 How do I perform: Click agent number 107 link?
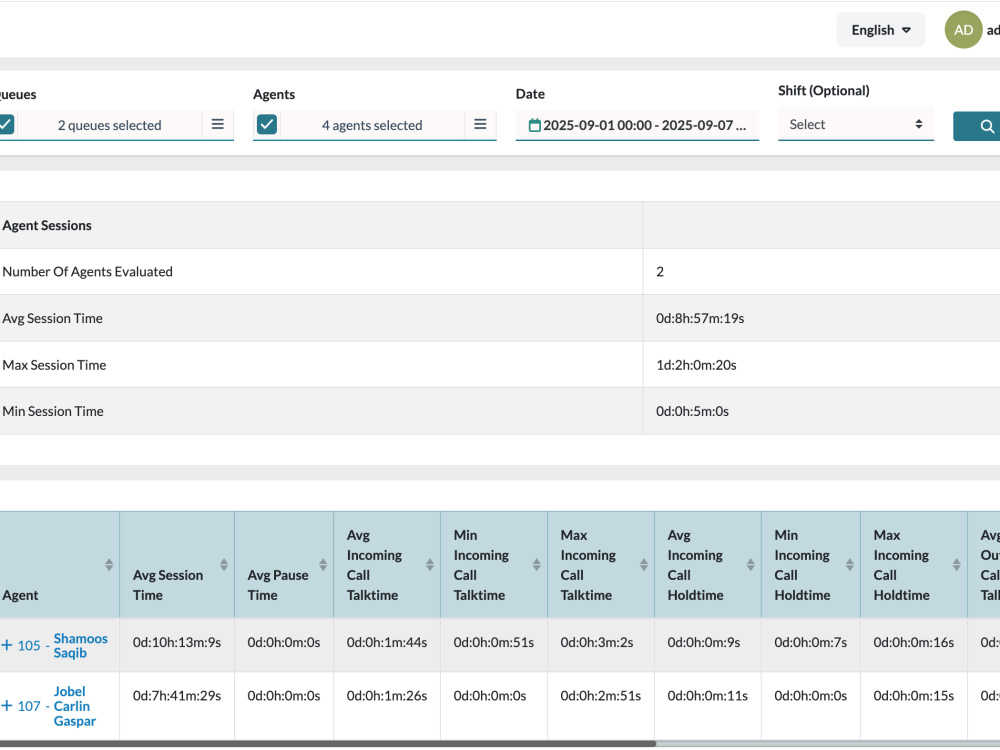(29, 706)
